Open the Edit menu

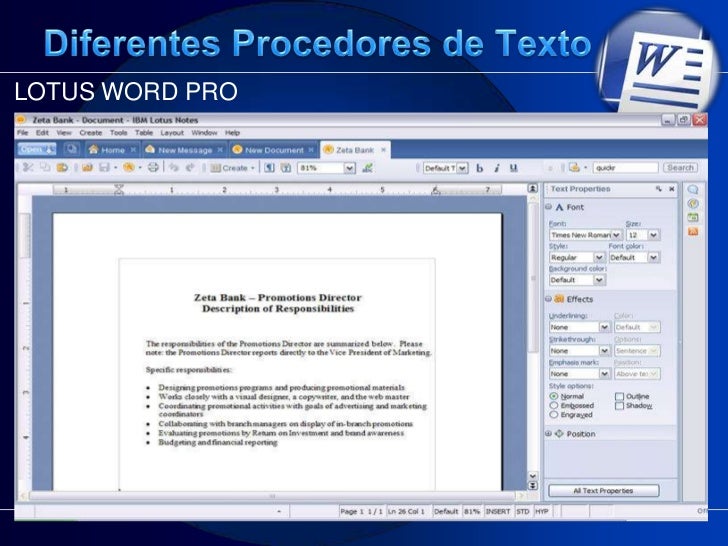tap(42, 133)
